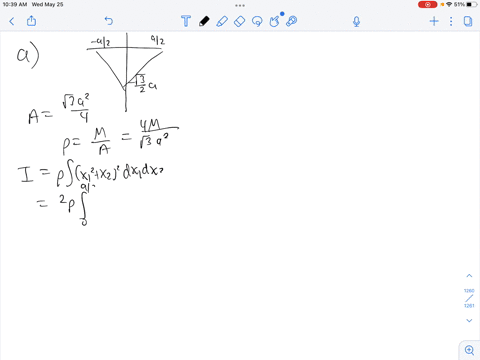This screenshot has width=480, height=360.
Task: Tap the battery status indicator
Action: click(471, 4)
